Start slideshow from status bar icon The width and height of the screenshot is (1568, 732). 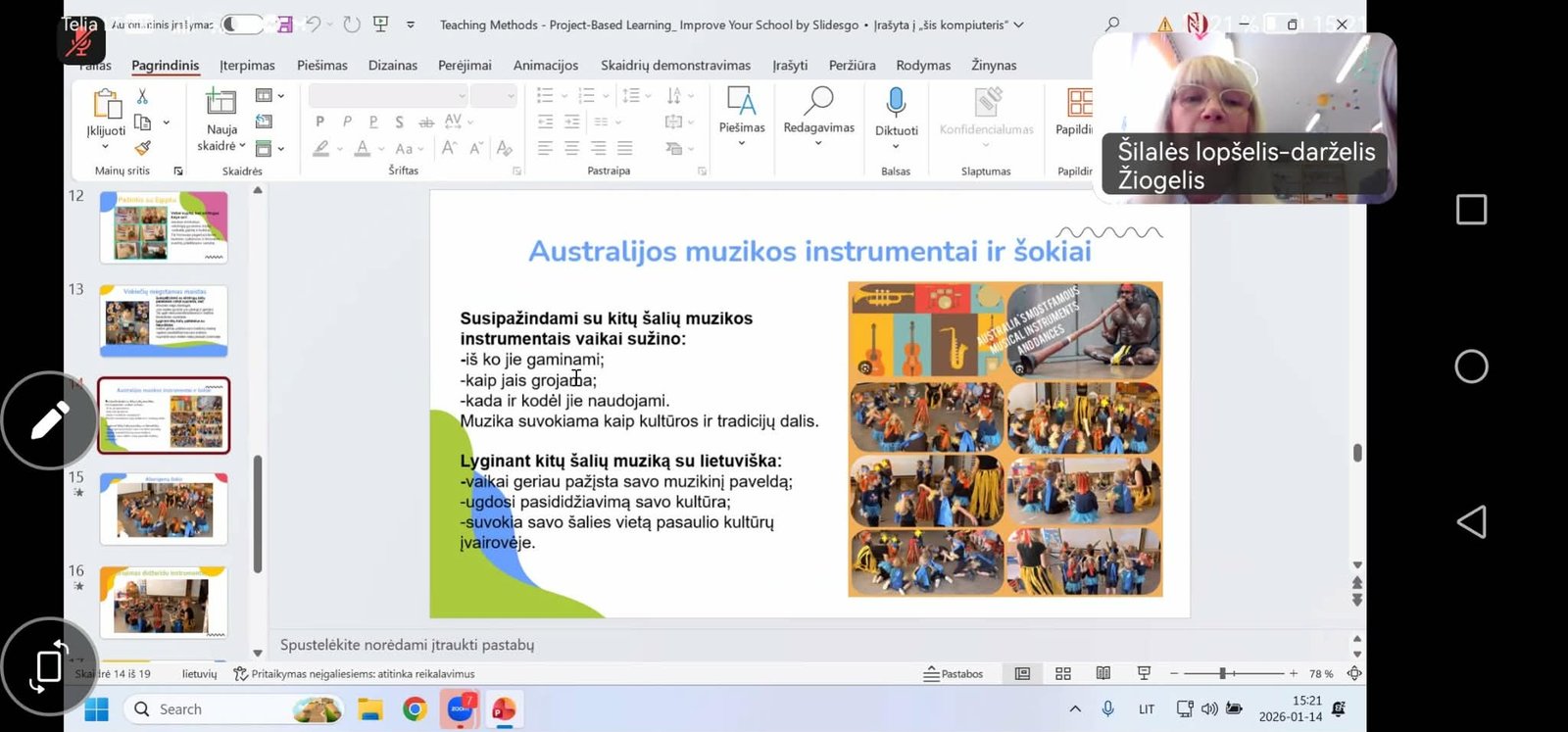(x=1144, y=673)
